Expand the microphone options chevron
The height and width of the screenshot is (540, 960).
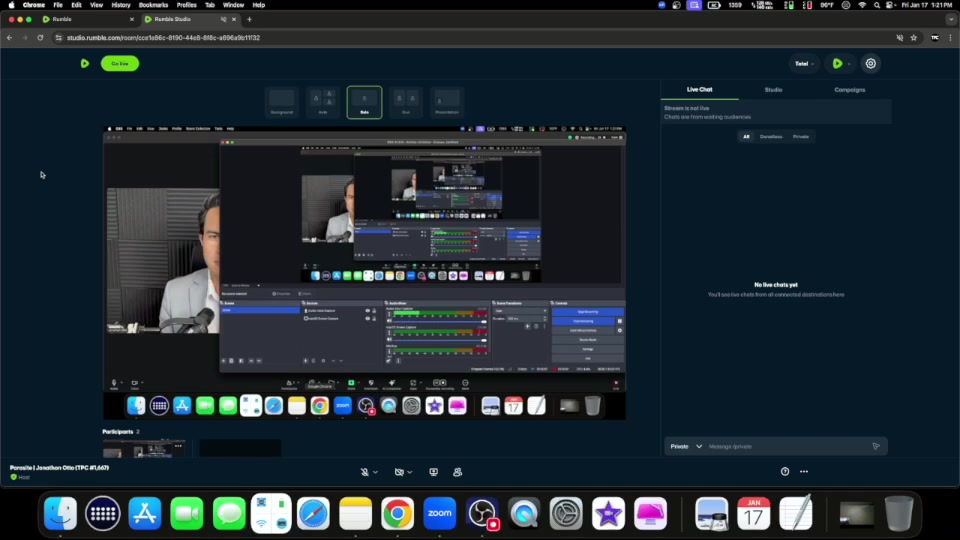[375, 471]
